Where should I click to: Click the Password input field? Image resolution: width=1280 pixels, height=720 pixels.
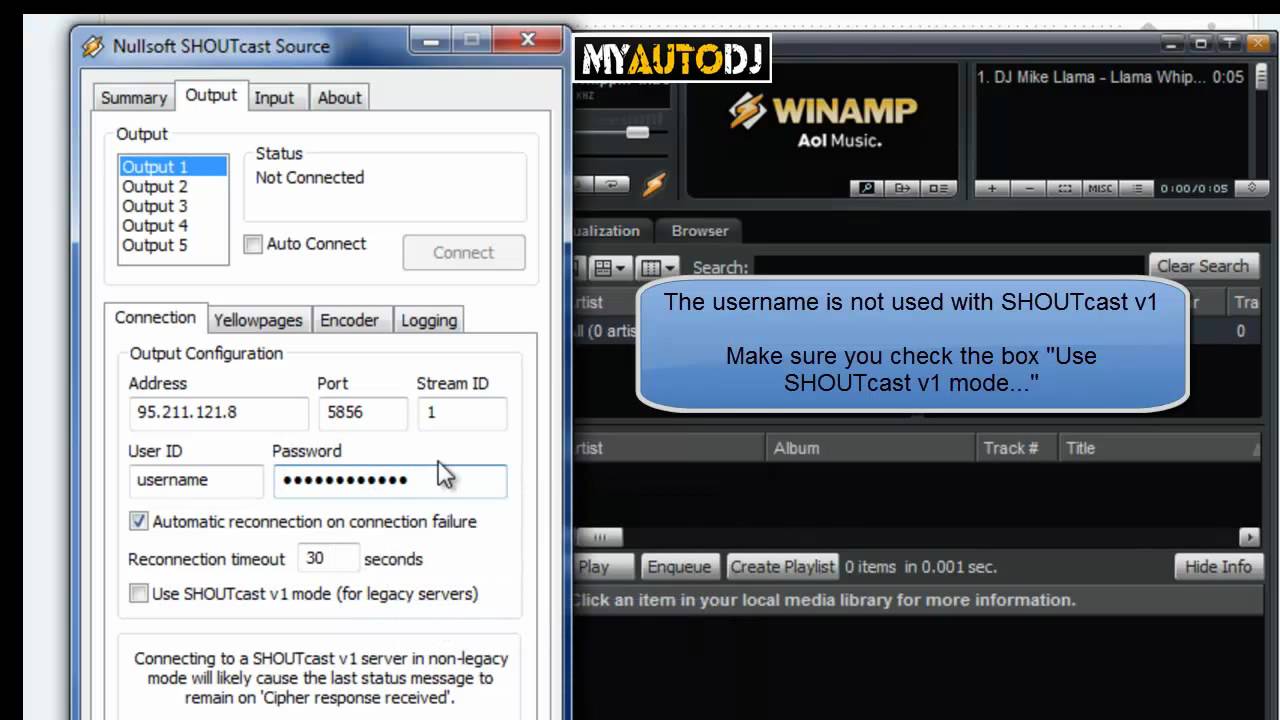[390, 480]
